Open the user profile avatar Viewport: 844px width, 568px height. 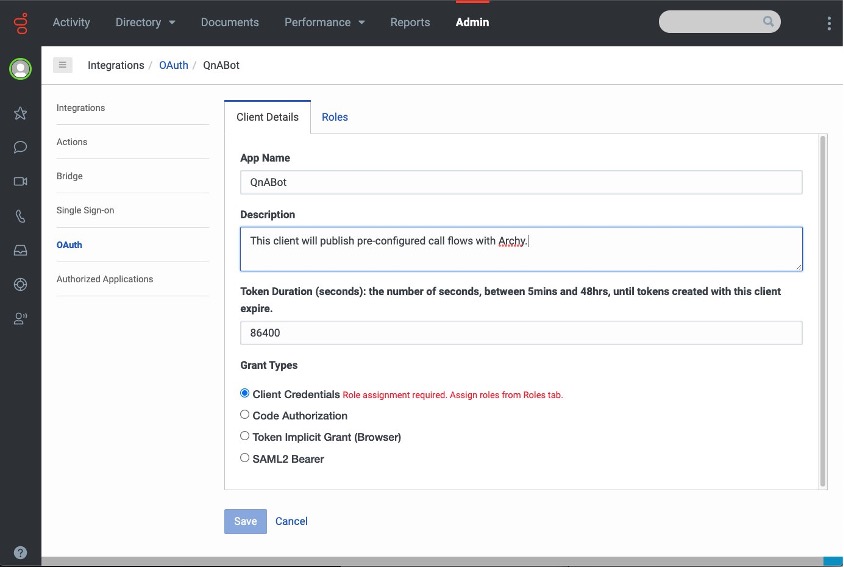[x=20, y=68]
